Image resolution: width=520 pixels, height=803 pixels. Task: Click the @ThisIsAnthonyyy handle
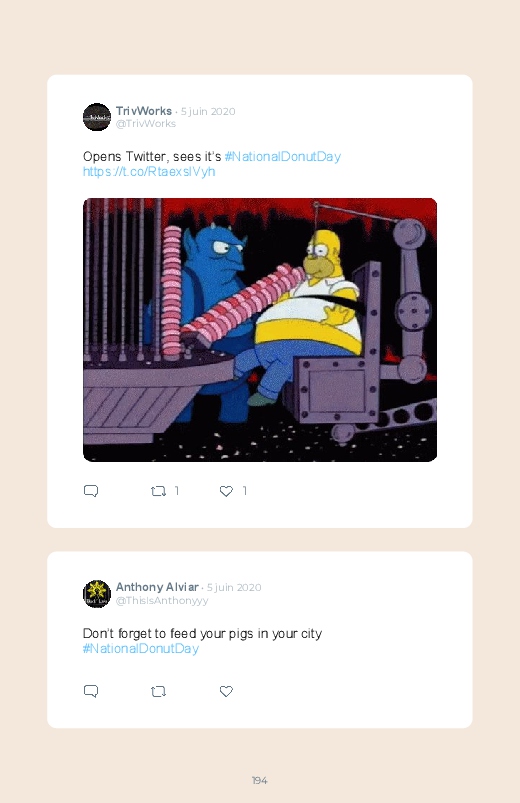pos(162,600)
